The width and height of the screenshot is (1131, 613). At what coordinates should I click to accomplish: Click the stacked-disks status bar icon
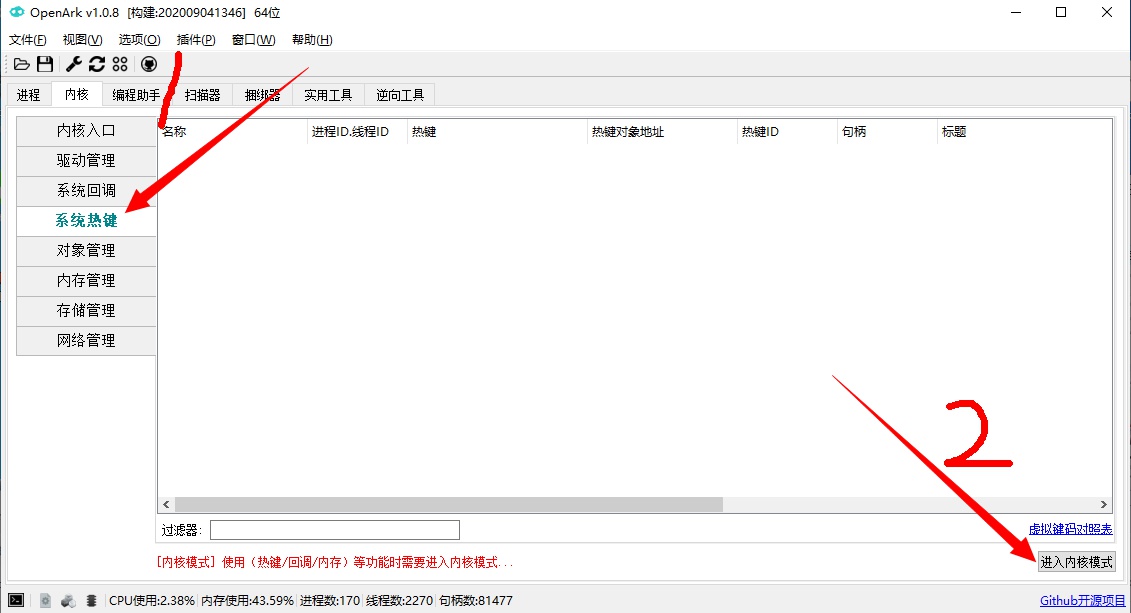pyautogui.click(x=90, y=600)
